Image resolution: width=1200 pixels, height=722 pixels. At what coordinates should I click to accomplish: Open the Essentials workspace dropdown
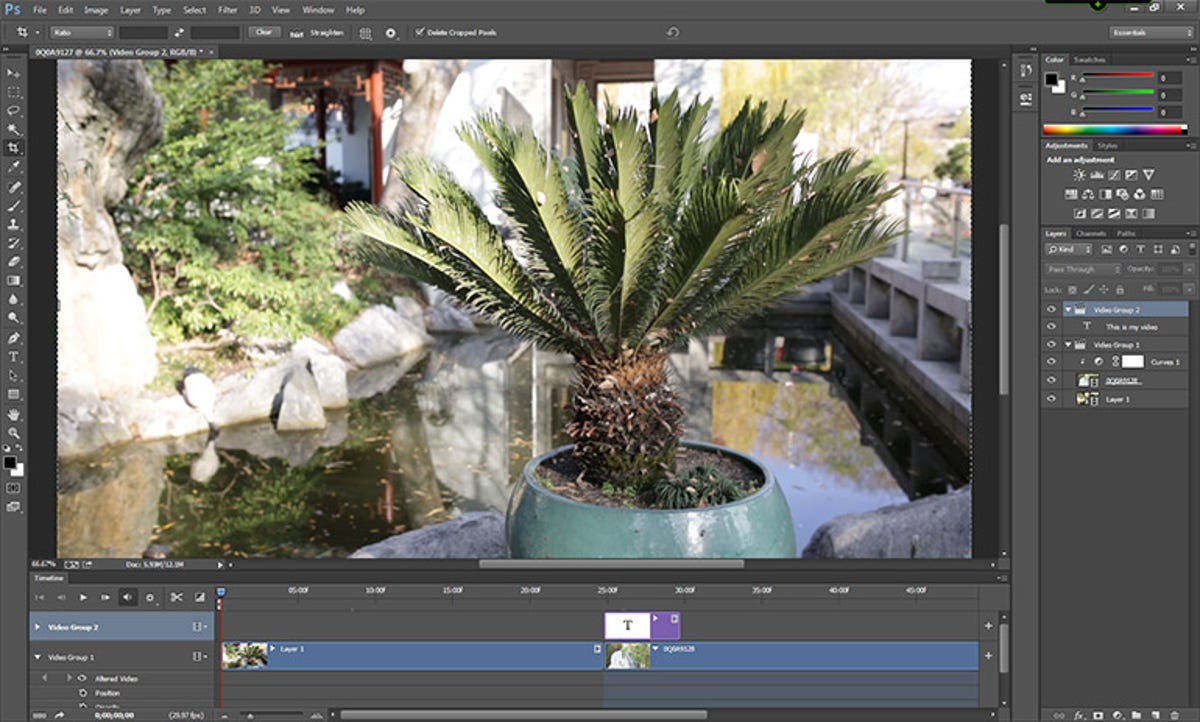click(x=1153, y=32)
